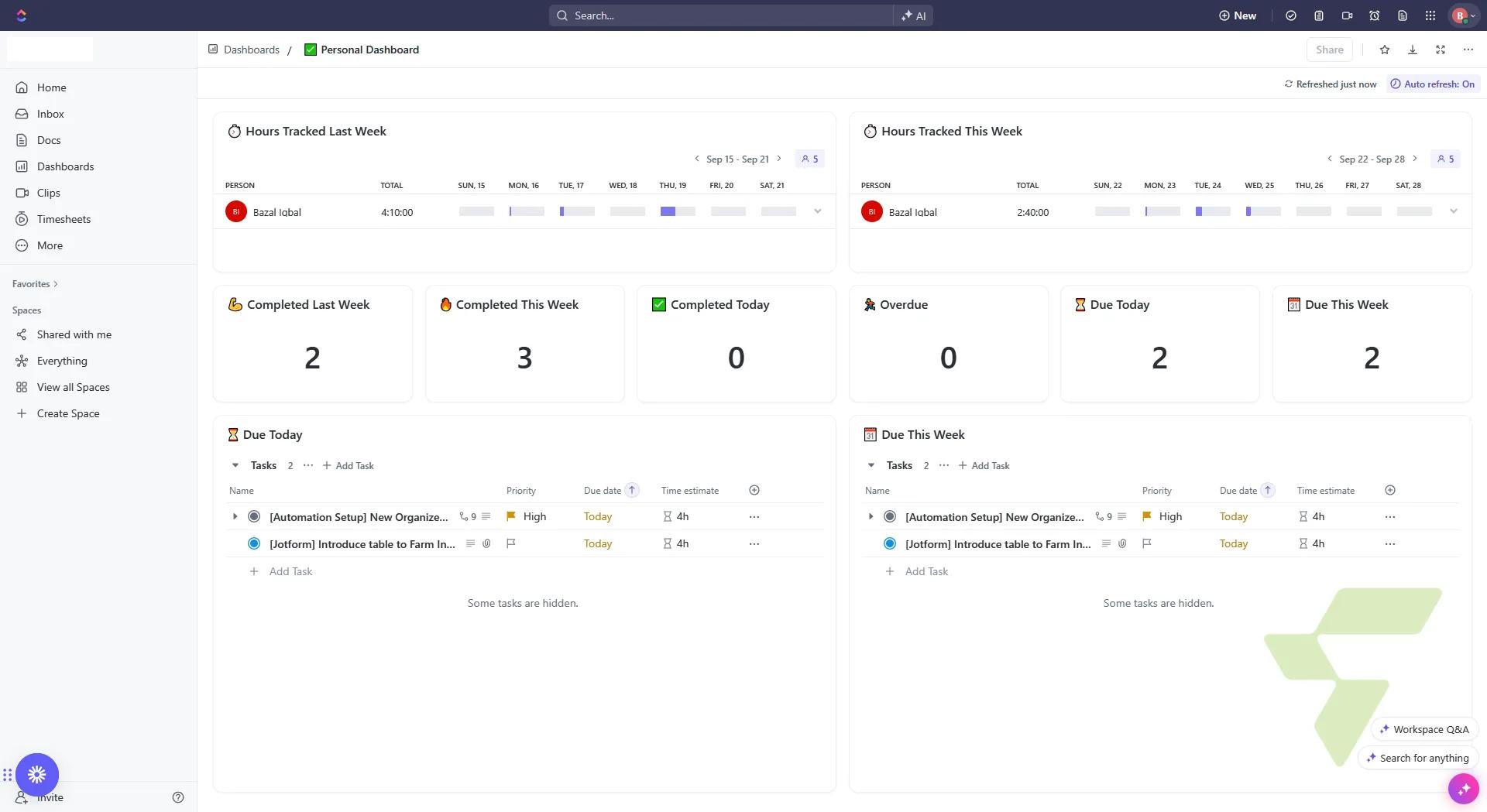Toggle the Due date sort arrow in Due Today
Viewport: 1487px width, 812px height.
pos(632,490)
